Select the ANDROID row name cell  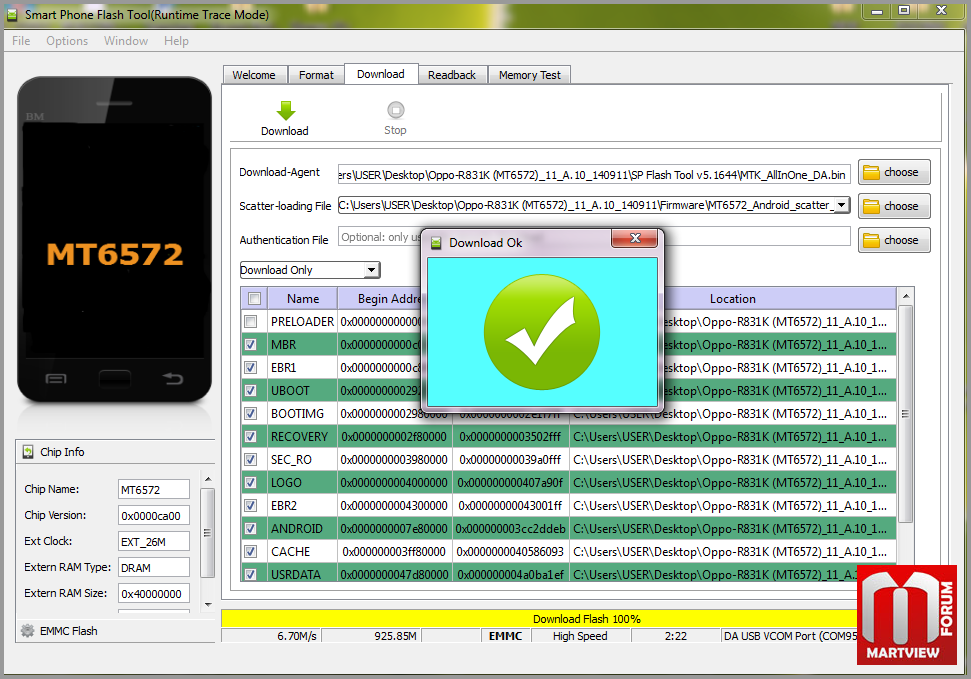(303, 528)
